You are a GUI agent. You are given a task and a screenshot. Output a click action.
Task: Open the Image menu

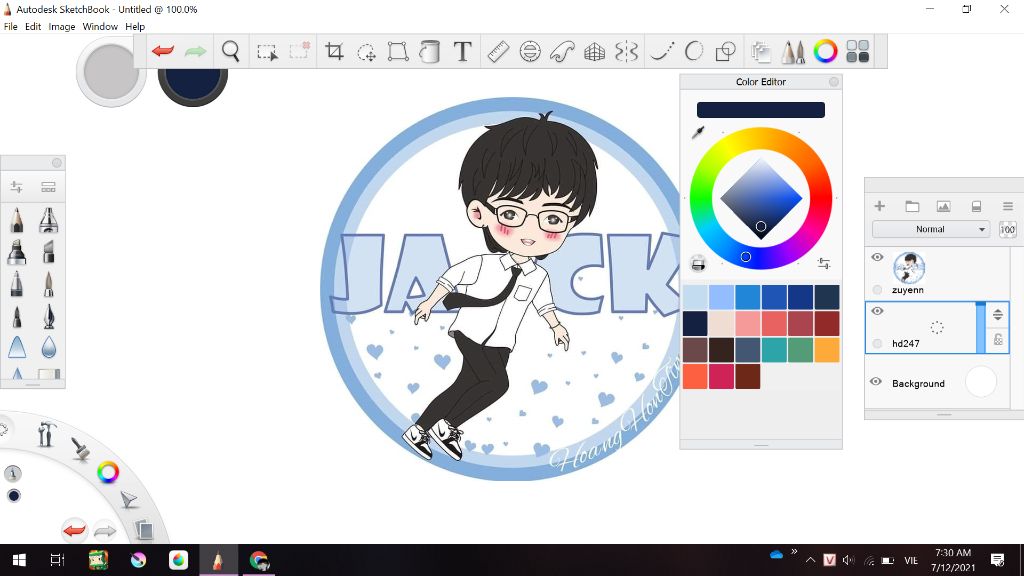click(62, 27)
